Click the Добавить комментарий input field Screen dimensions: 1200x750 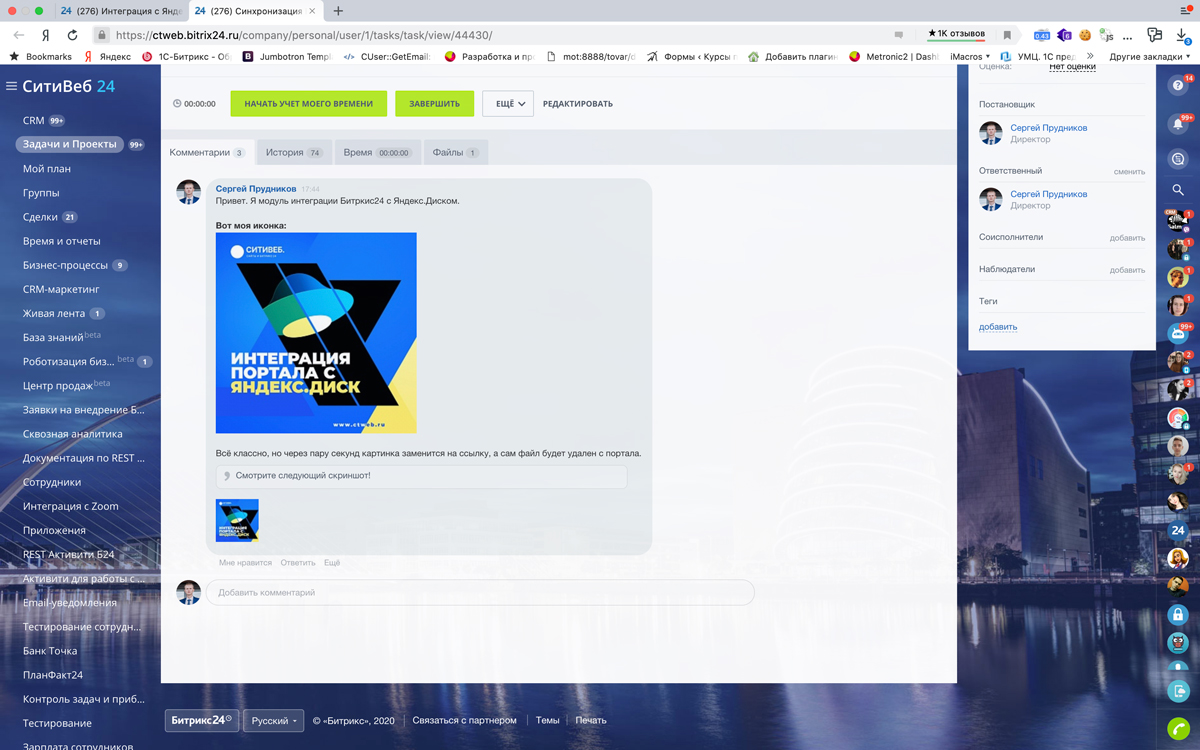click(480, 593)
